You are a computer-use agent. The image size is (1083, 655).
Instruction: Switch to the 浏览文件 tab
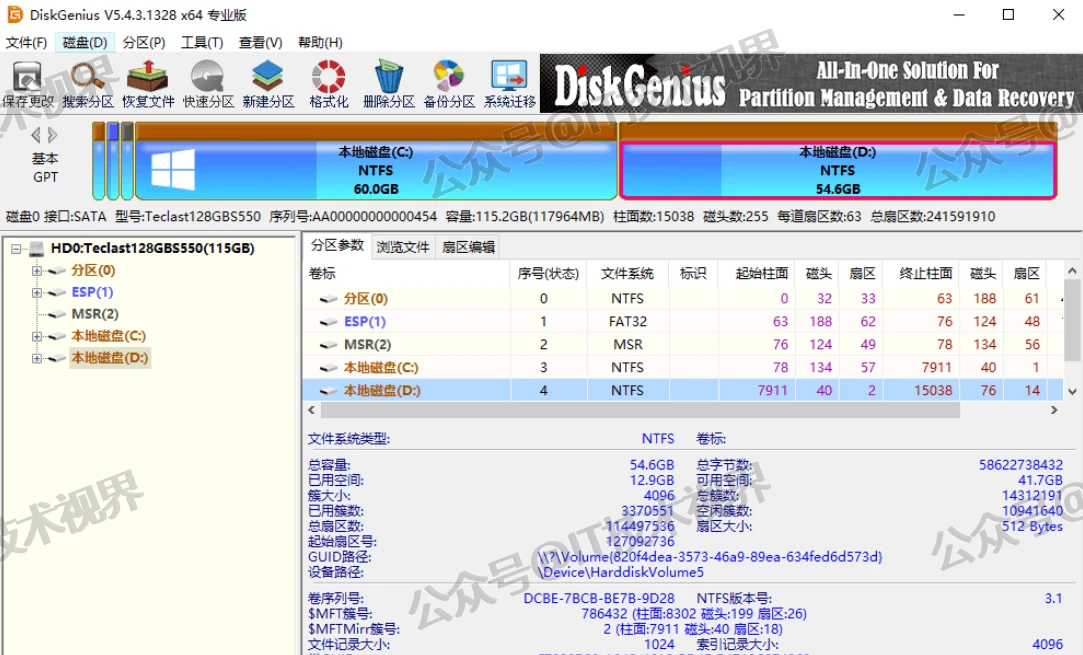click(x=403, y=247)
